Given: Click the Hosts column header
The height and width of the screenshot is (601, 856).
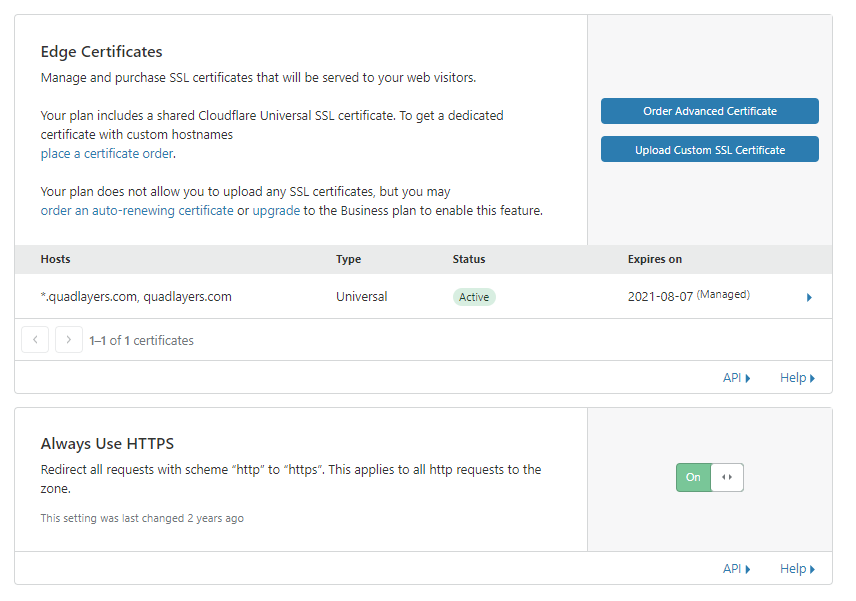Looking at the screenshot, I should (x=56, y=259).
